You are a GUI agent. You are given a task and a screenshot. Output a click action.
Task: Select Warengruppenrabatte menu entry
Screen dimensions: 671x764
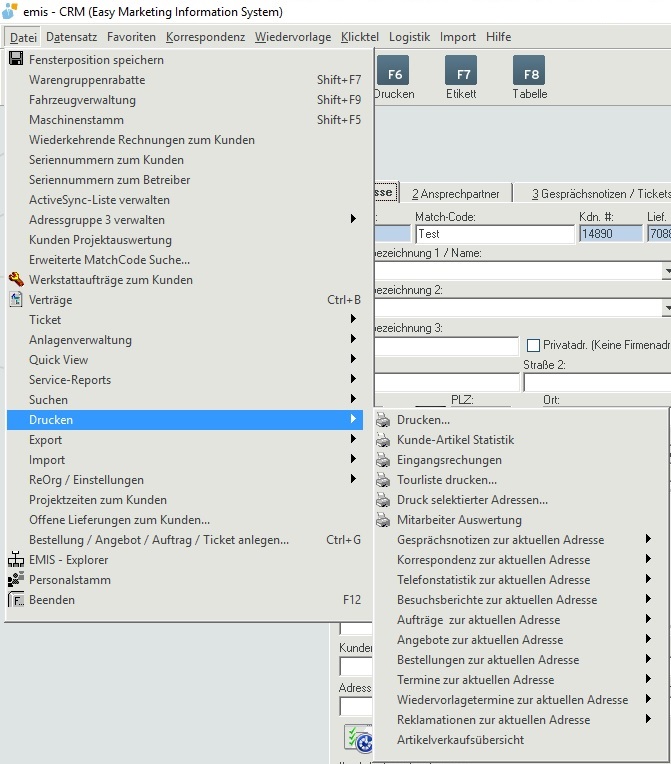(x=185, y=79)
